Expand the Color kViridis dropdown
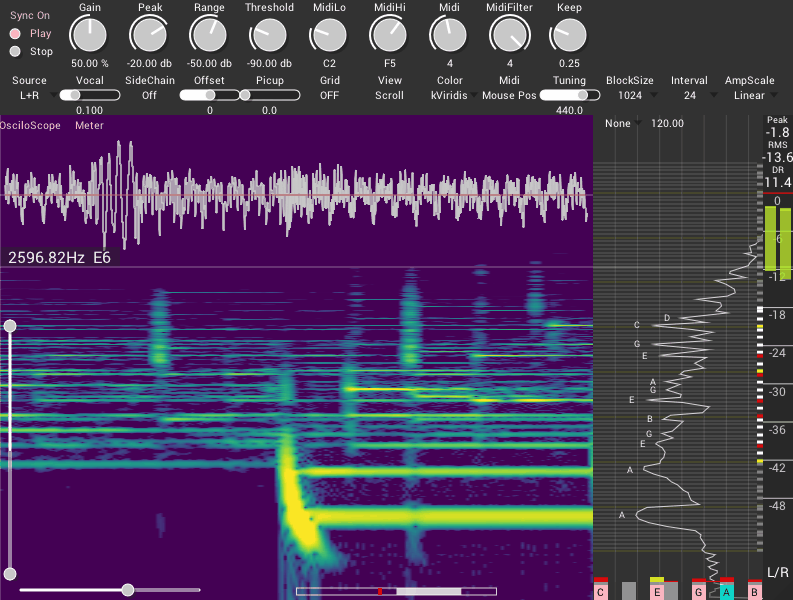This screenshot has width=793, height=600. [454, 95]
